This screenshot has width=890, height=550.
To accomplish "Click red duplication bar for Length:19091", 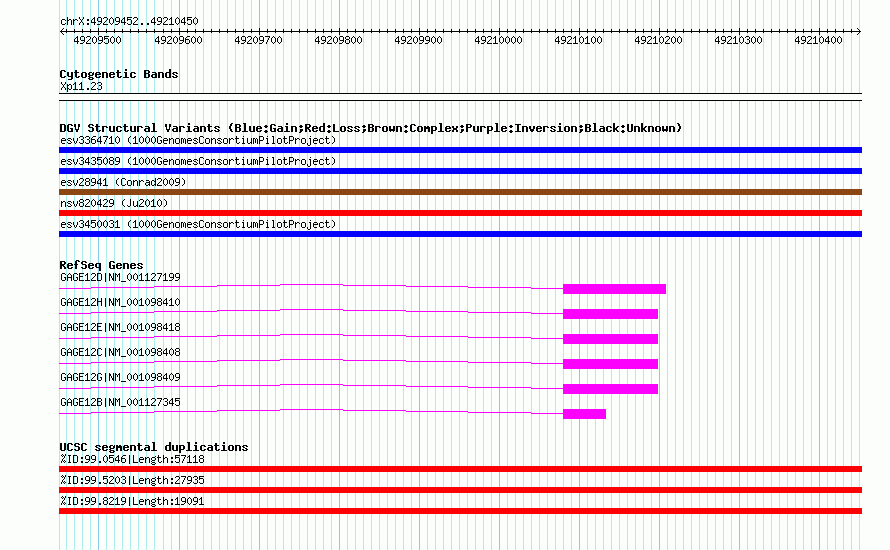I will pyautogui.click(x=460, y=511).
